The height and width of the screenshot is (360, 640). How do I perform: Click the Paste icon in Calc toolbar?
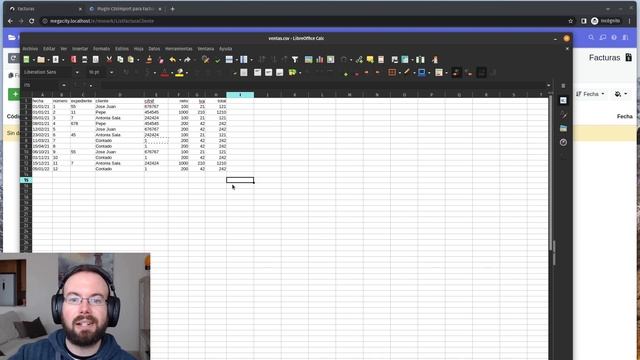131,60
